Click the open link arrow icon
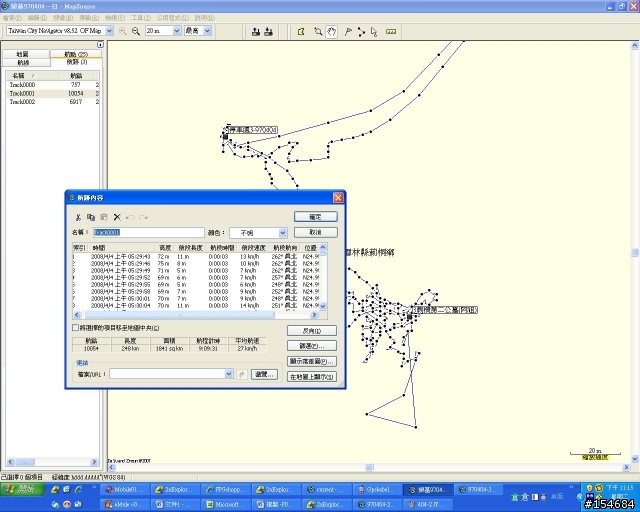The height and width of the screenshot is (512, 640). [242, 374]
